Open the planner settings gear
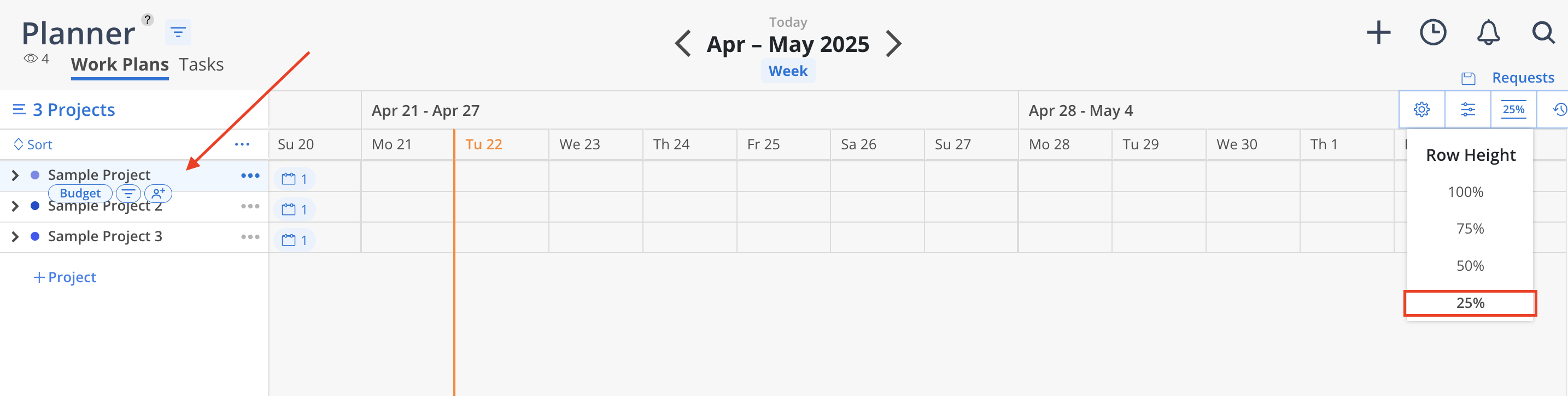This screenshot has height=396, width=1568. pyautogui.click(x=1421, y=109)
